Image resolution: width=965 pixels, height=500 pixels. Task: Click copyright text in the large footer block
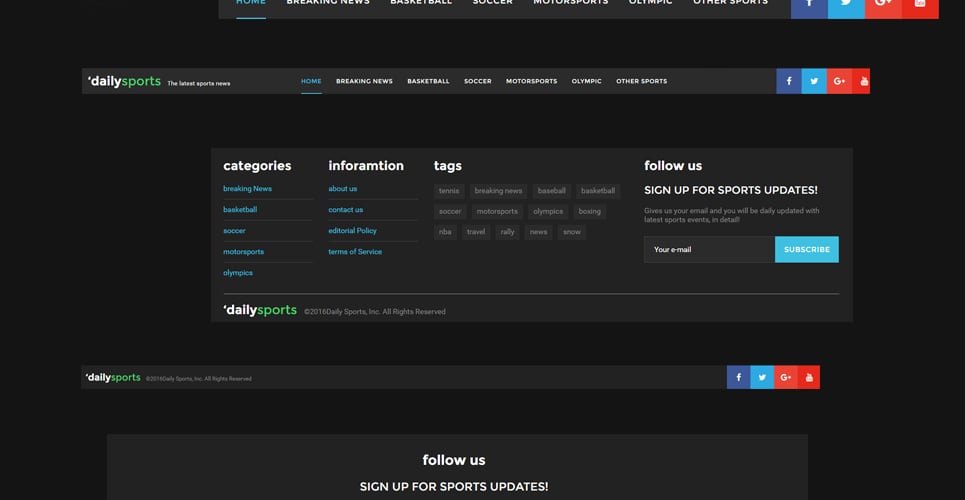pos(375,312)
